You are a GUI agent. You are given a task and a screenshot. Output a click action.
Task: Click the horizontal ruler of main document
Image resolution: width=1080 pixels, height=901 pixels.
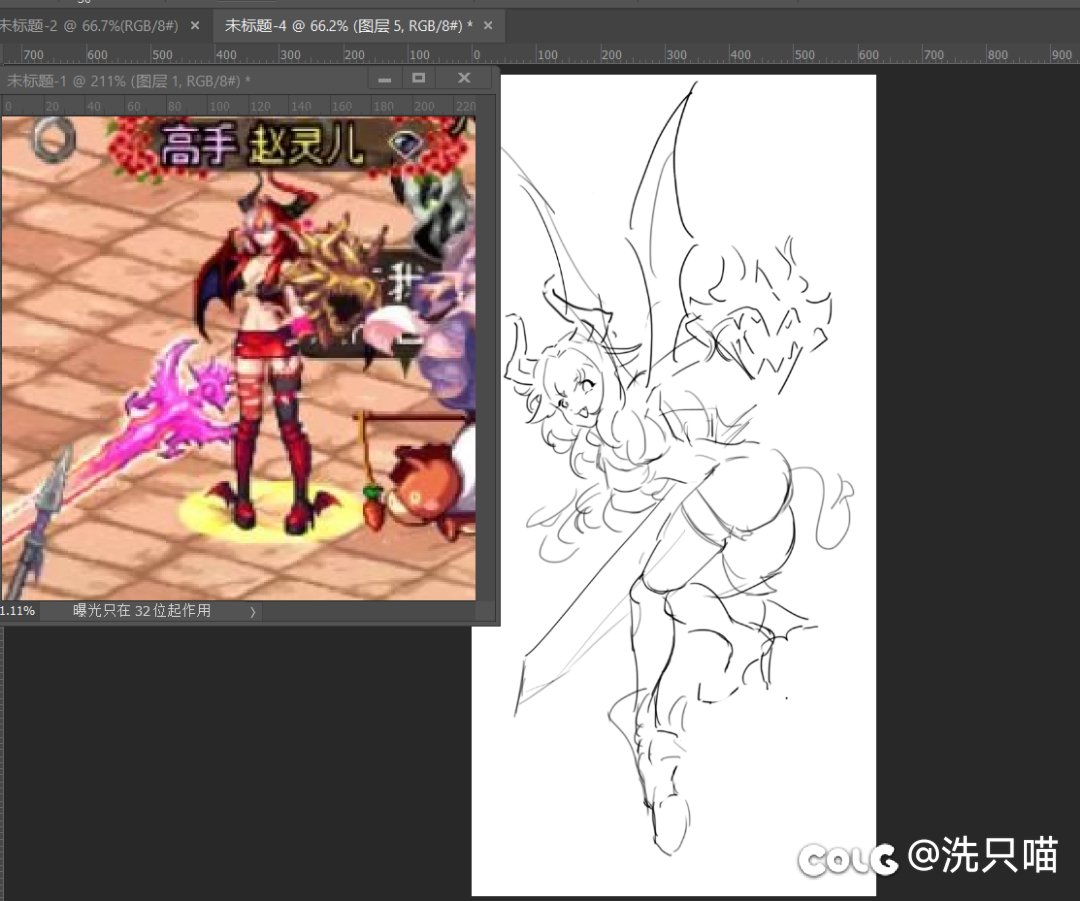click(x=540, y=54)
